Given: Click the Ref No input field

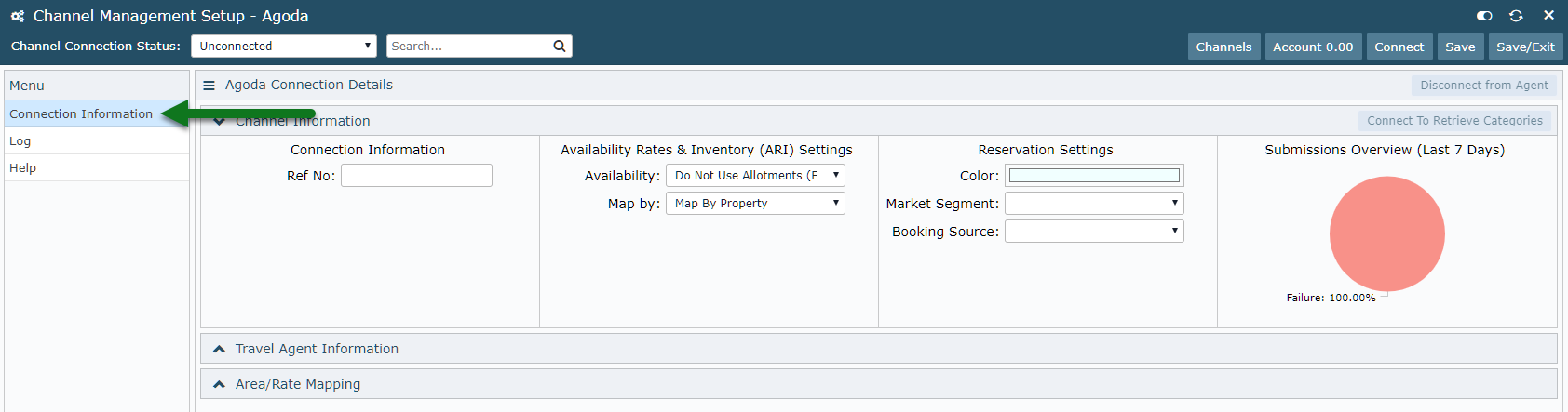Looking at the screenshot, I should pyautogui.click(x=416, y=176).
